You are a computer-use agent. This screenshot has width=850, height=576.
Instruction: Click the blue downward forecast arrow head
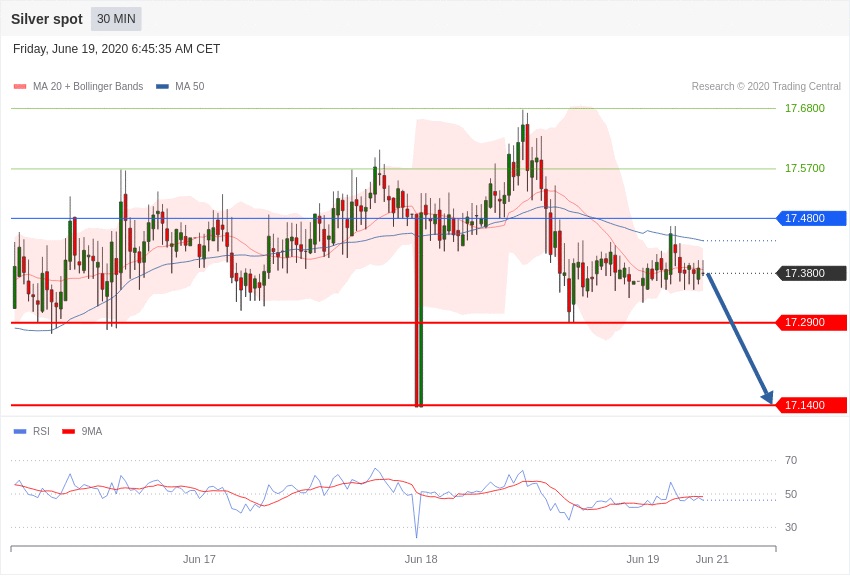point(767,397)
